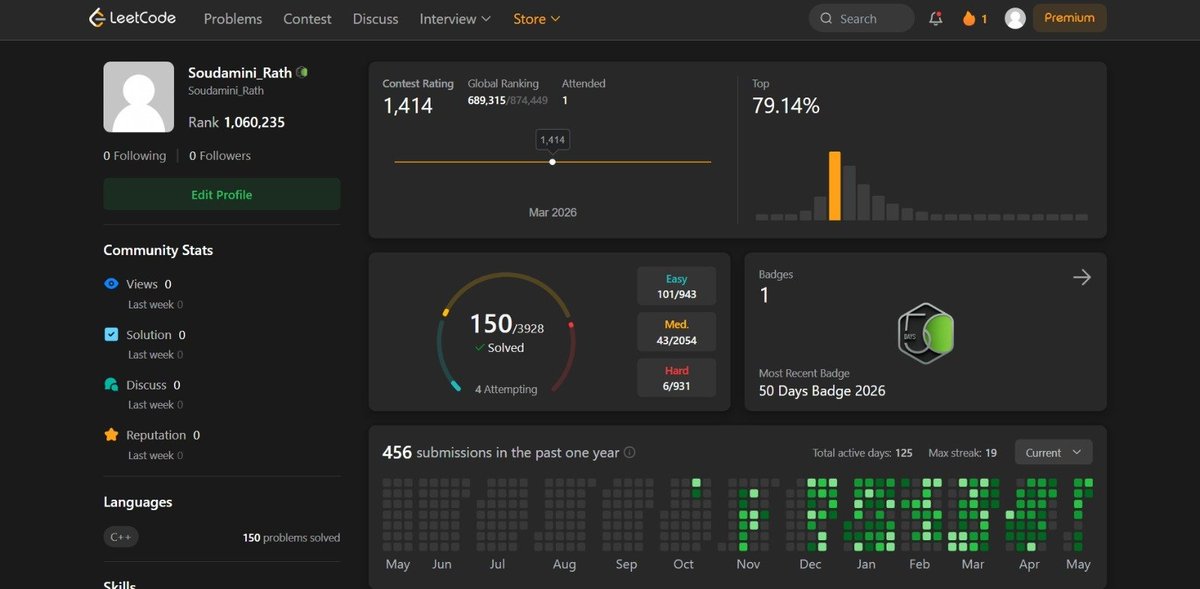Click the search magnifier icon
1200x589 pixels.
826,18
